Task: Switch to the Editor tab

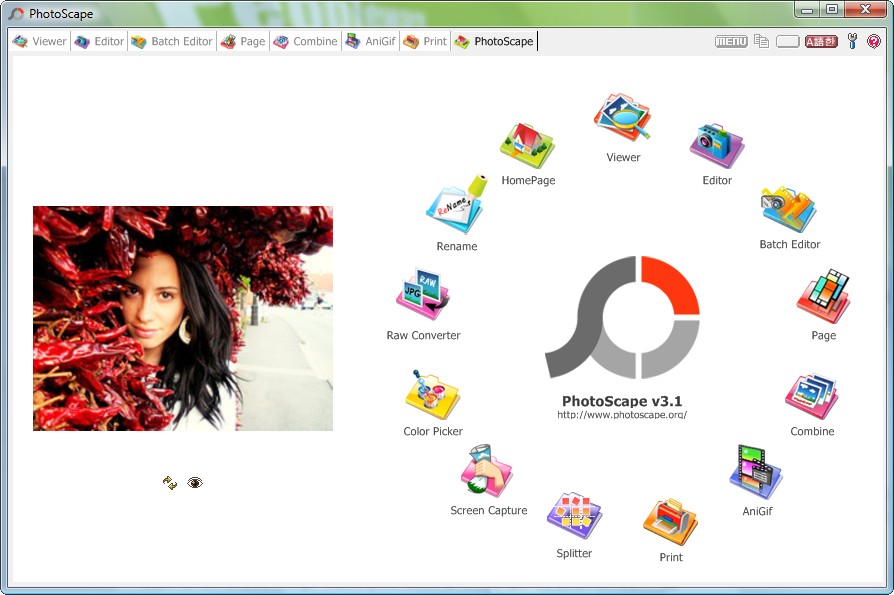Action: click(99, 41)
